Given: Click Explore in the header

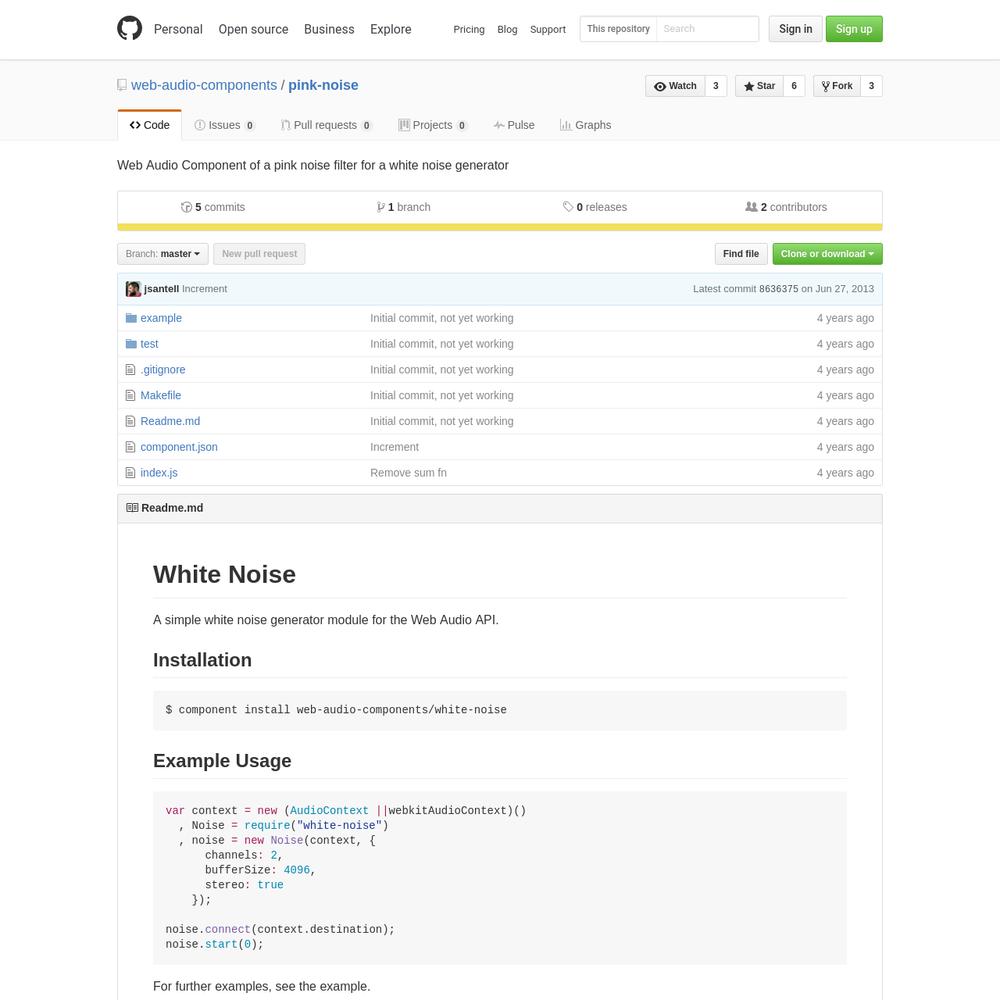Looking at the screenshot, I should tap(390, 29).
